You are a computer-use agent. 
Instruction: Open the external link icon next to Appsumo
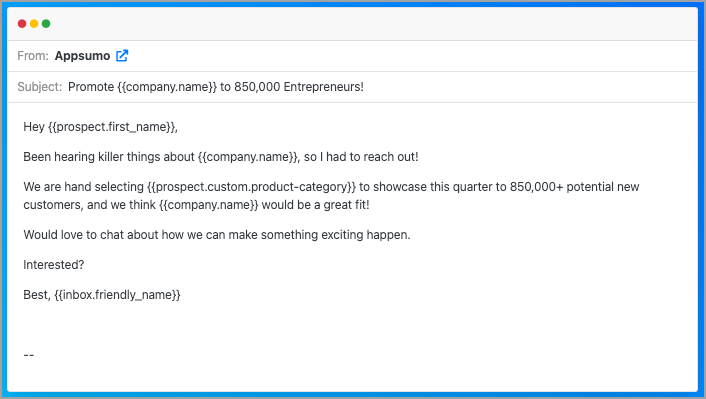pos(122,56)
